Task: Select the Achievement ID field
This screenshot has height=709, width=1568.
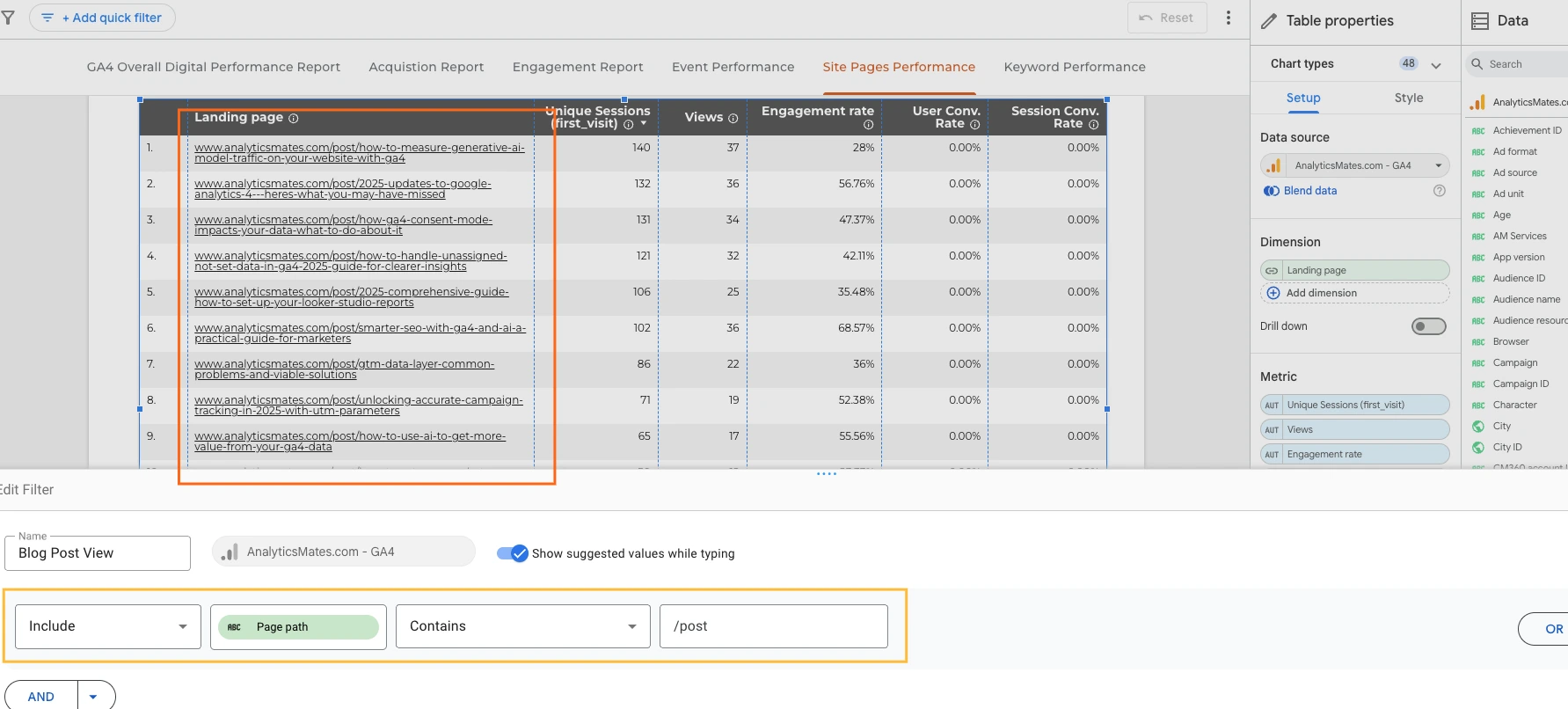Action: (x=1527, y=130)
